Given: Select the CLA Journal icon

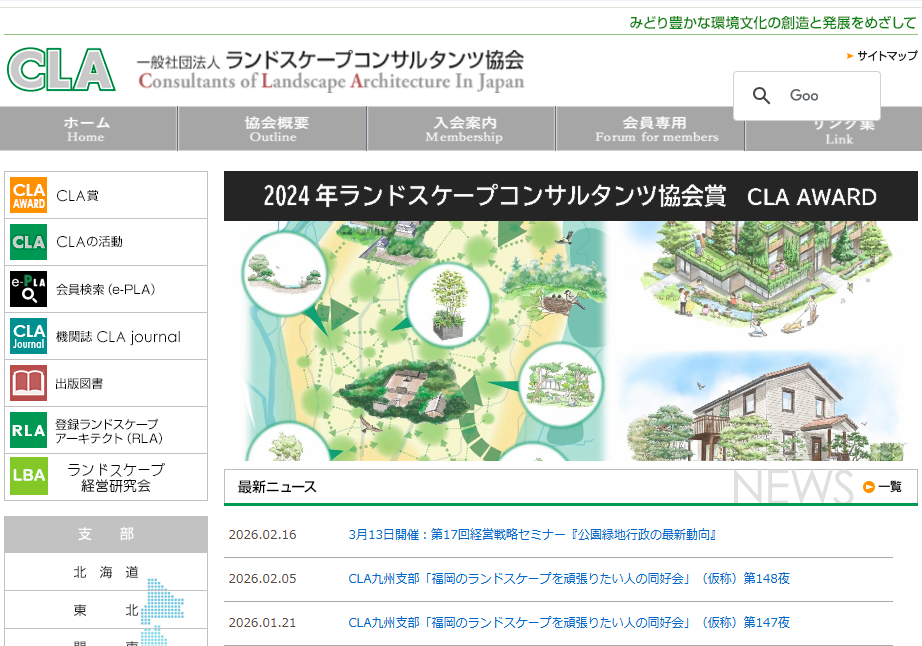Looking at the screenshot, I should pos(29,336).
